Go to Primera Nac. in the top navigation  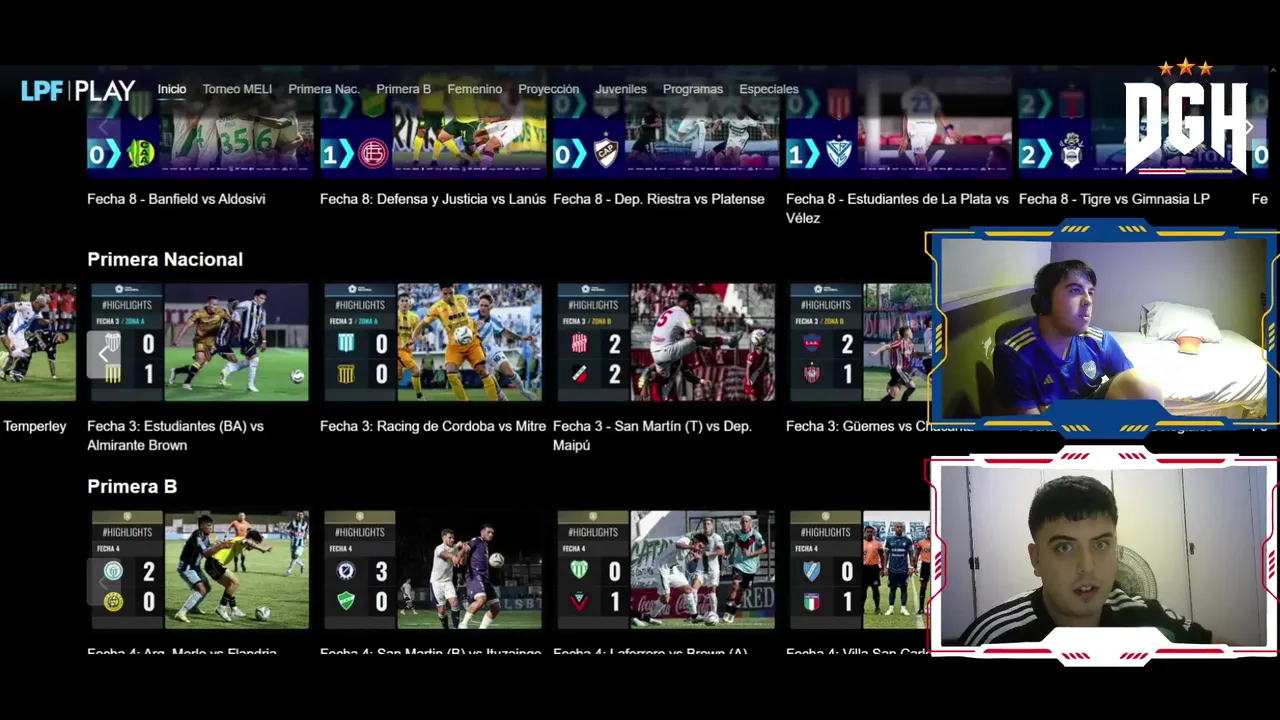click(324, 89)
